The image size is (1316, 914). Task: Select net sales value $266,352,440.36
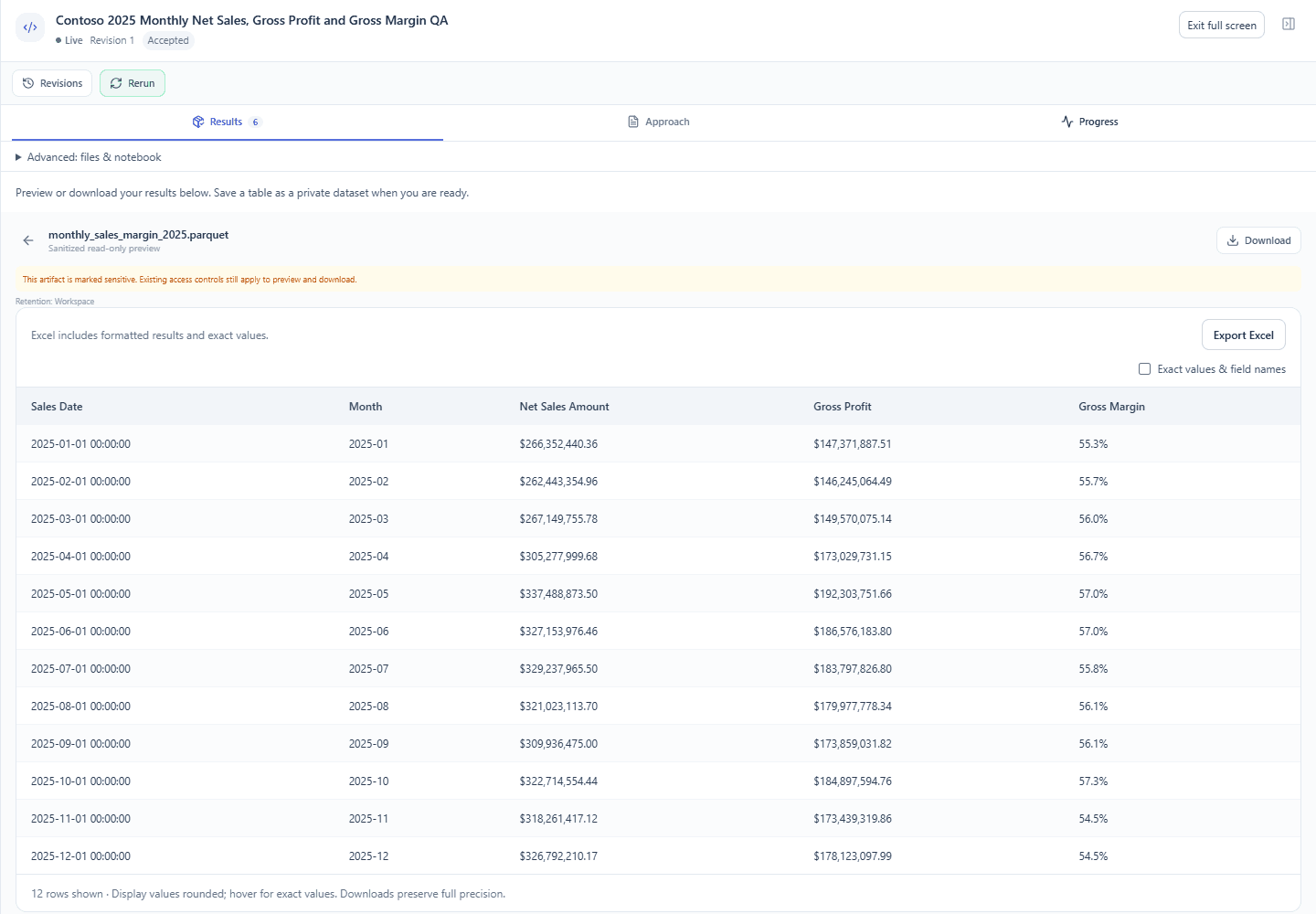point(558,444)
